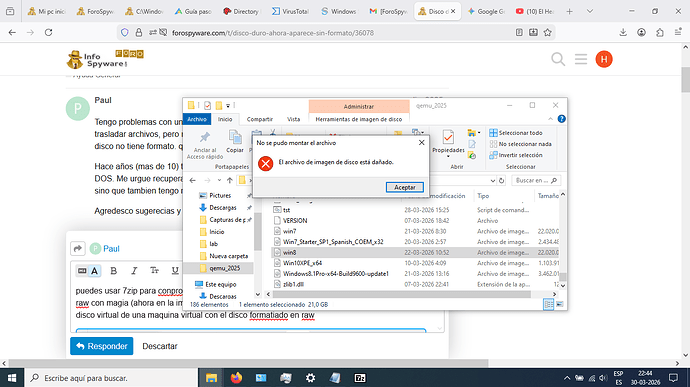Bookmark this page with the star icon
This screenshot has height=387, width=690.
(547, 32)
